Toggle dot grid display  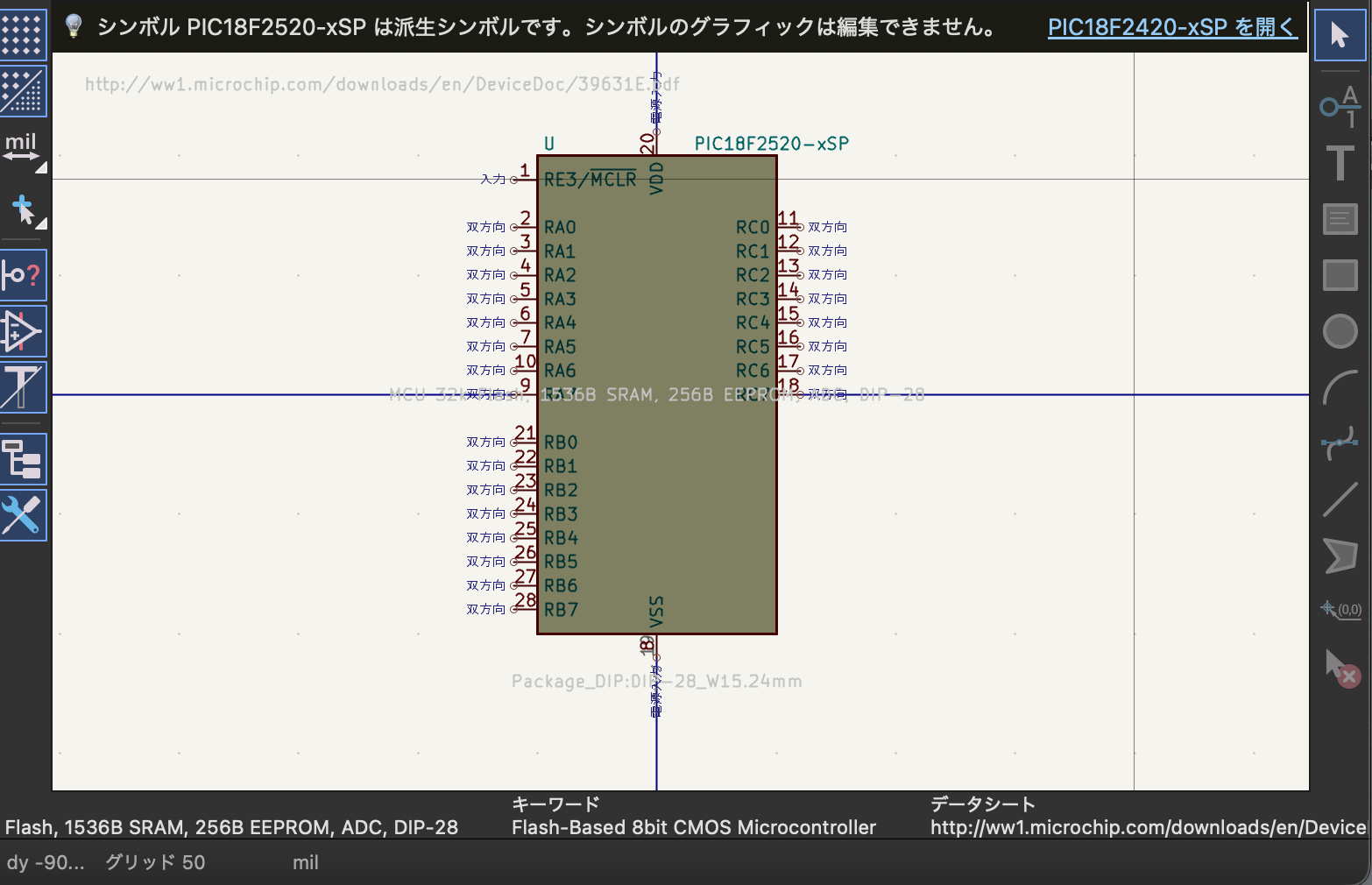coord(22,33)
